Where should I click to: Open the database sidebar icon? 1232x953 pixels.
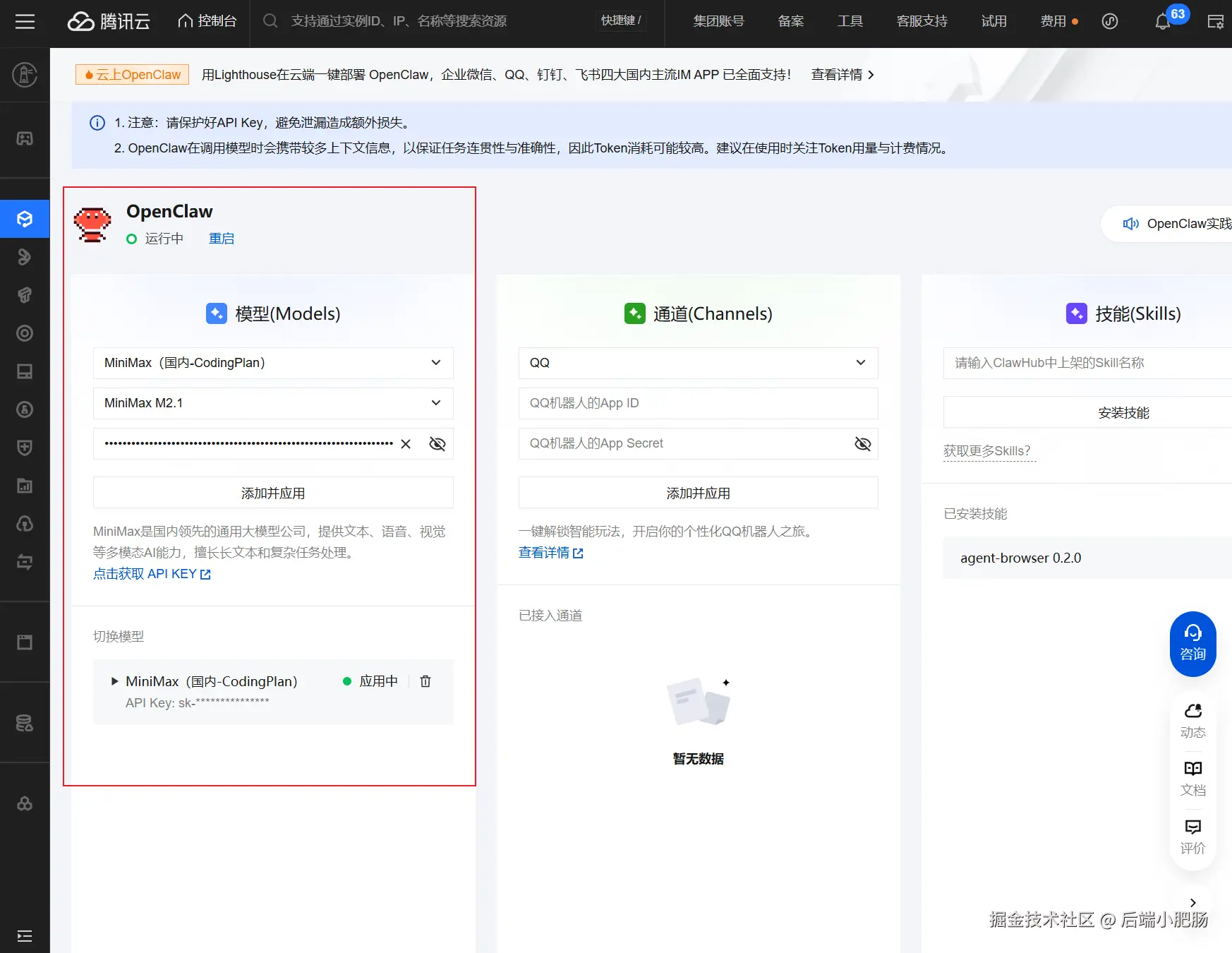[25, 723]
